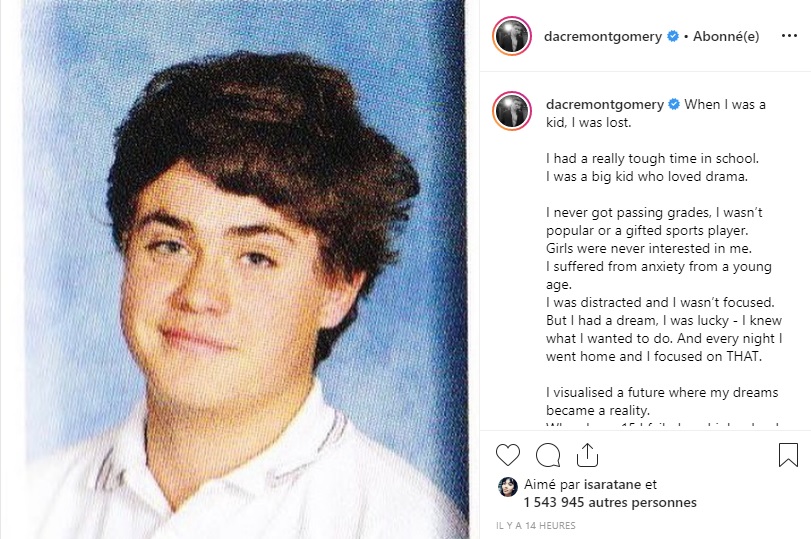Save the post with the bookmark icon
The width and height of the screenshot is (811, 539).
click(788, 455)
